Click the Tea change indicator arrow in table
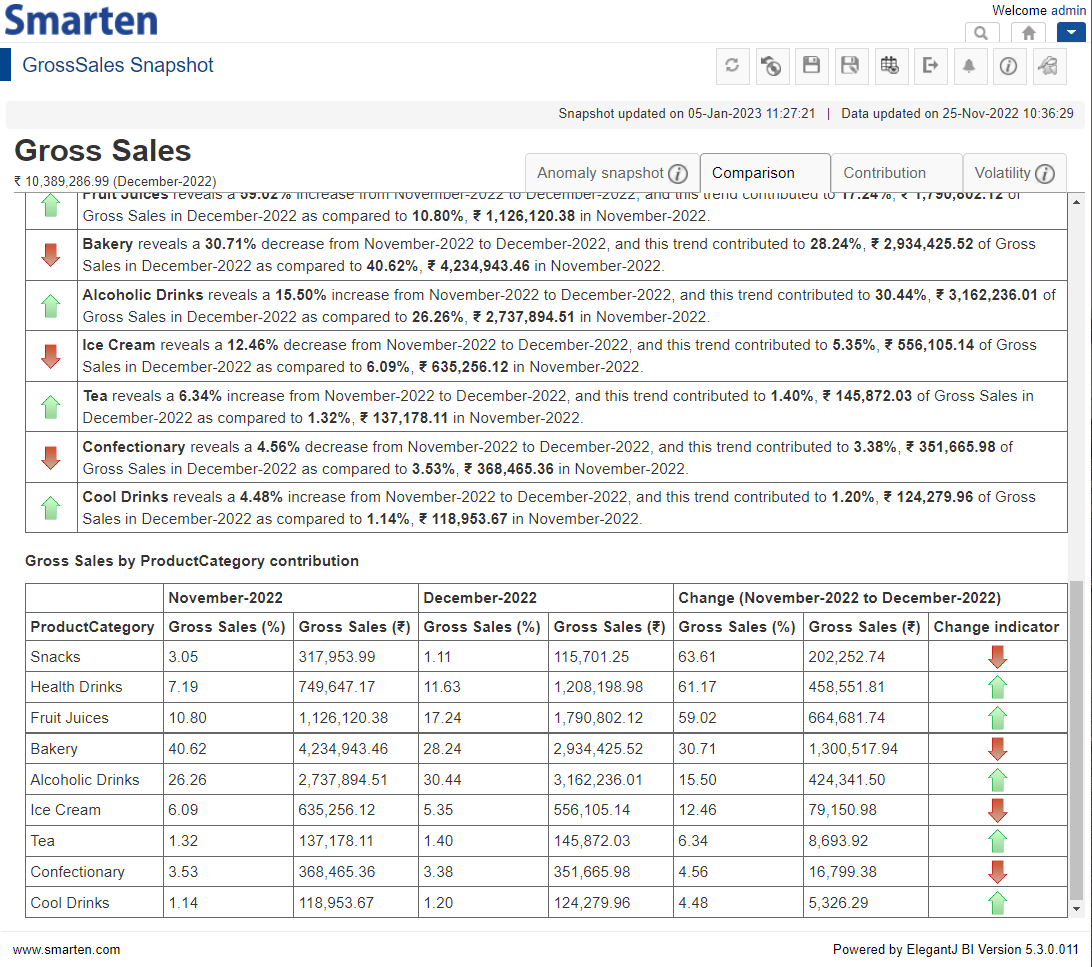 (x=997, y=841)
